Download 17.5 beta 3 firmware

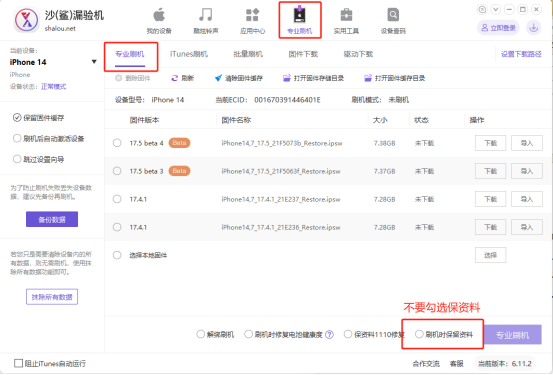point(491,171)
